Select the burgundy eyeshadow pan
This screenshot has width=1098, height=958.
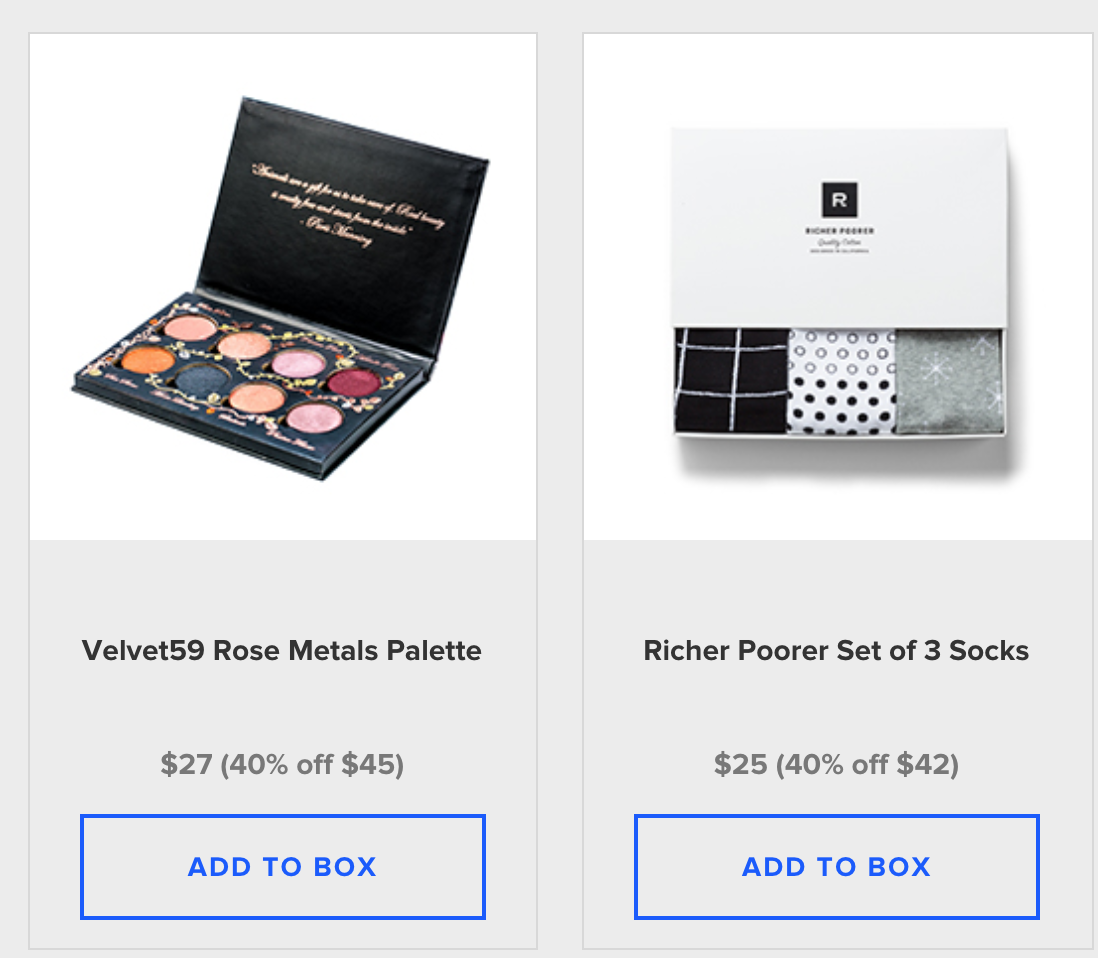[x=354, y=383]
